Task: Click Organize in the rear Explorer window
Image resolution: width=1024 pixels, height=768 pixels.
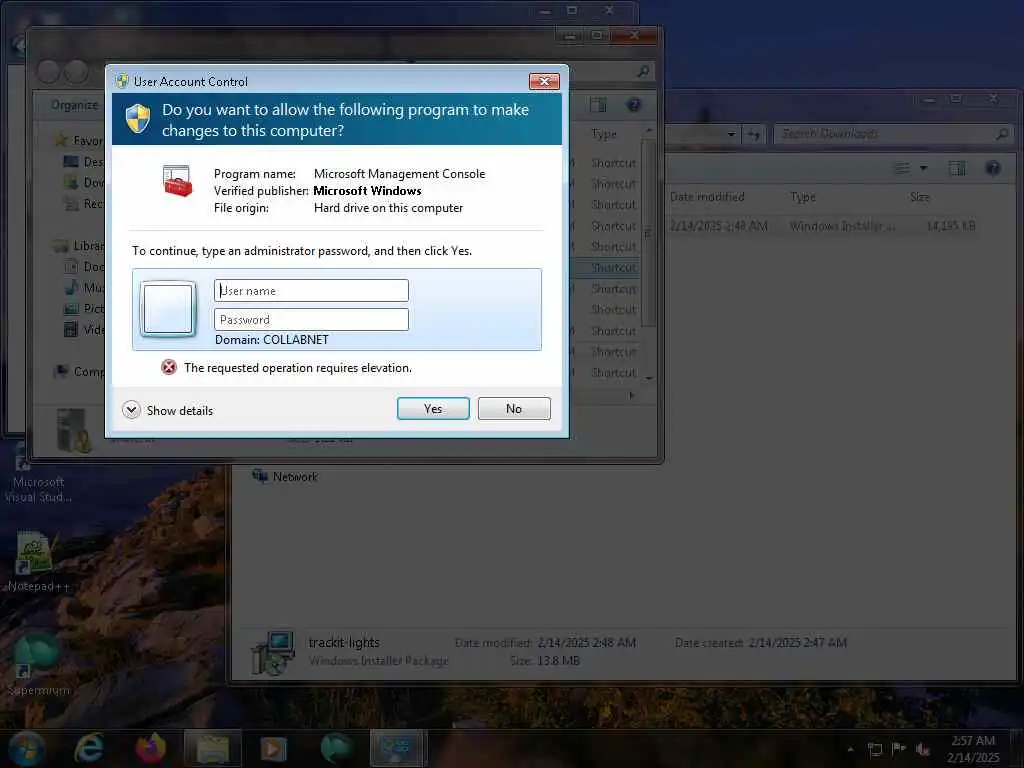Action: tap(74, 105)
